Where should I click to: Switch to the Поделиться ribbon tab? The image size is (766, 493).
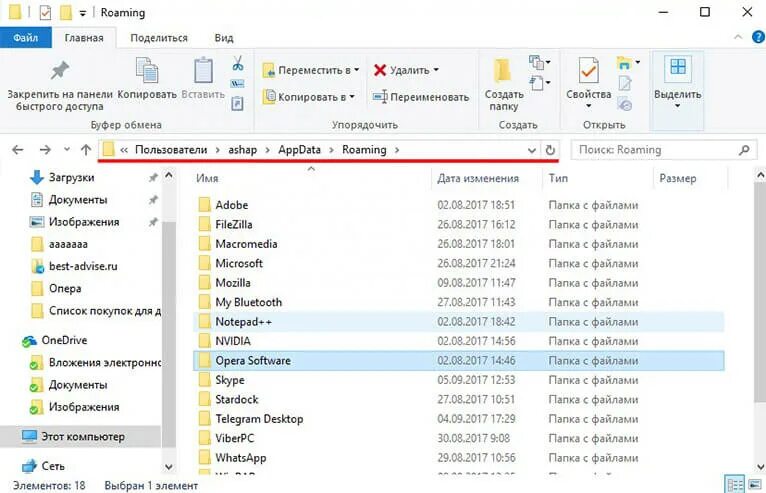click(159, 38)
